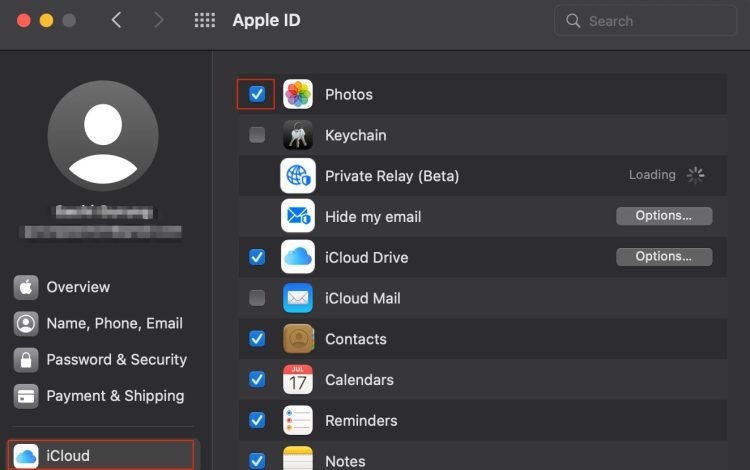
Task: Click the Private Relay globe icon
Action: click(298, 175)
